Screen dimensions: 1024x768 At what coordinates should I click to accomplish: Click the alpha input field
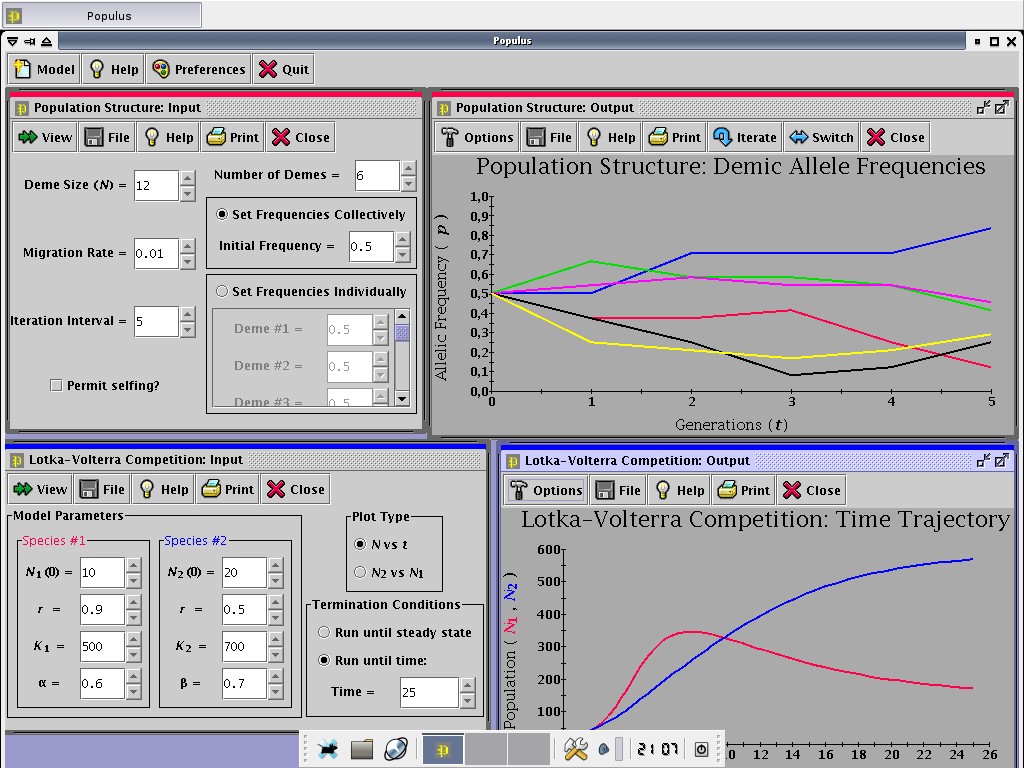103,684
